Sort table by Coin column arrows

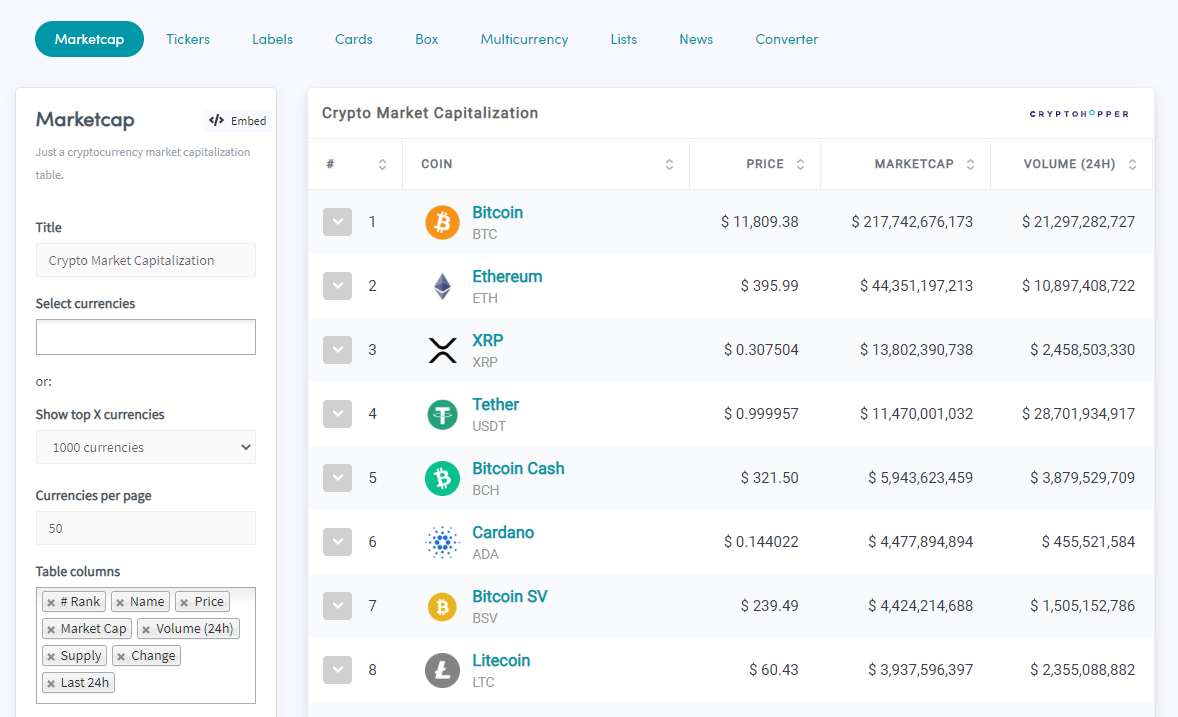pyautogui.click(x=669, y=165)
